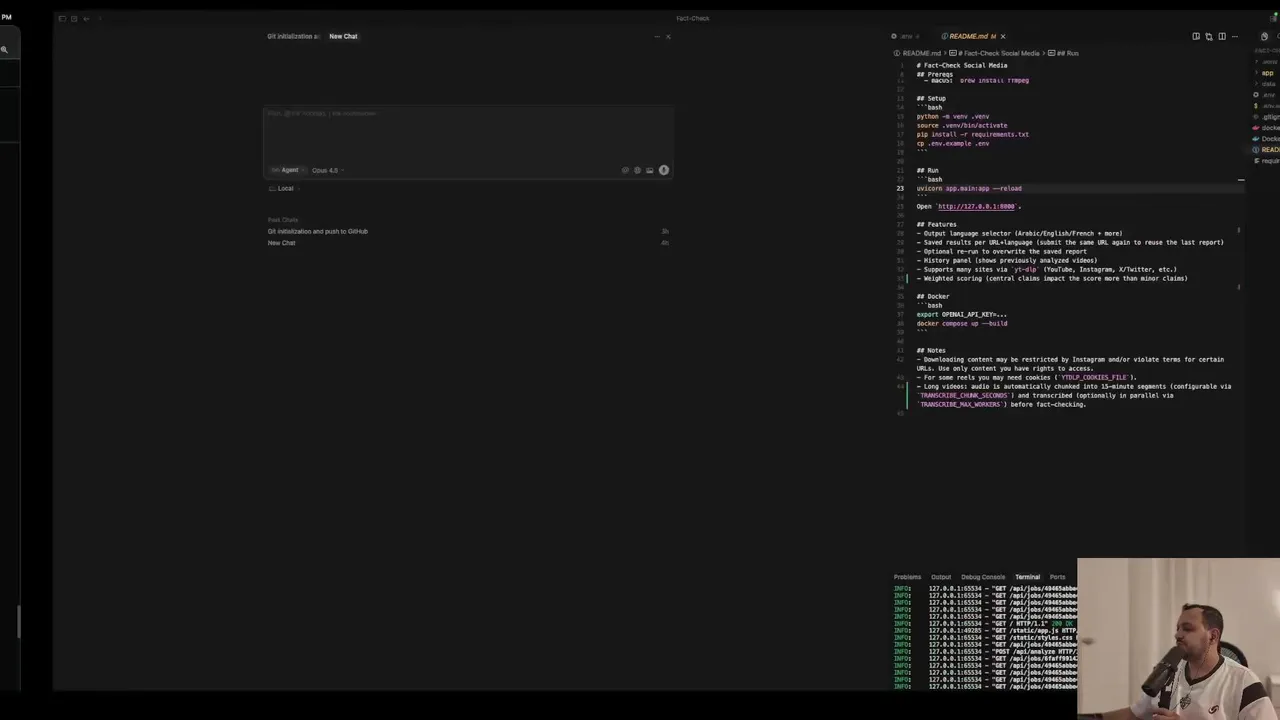Click the 'pip install -r requirements.txt' line

click(x=972, y=134)
